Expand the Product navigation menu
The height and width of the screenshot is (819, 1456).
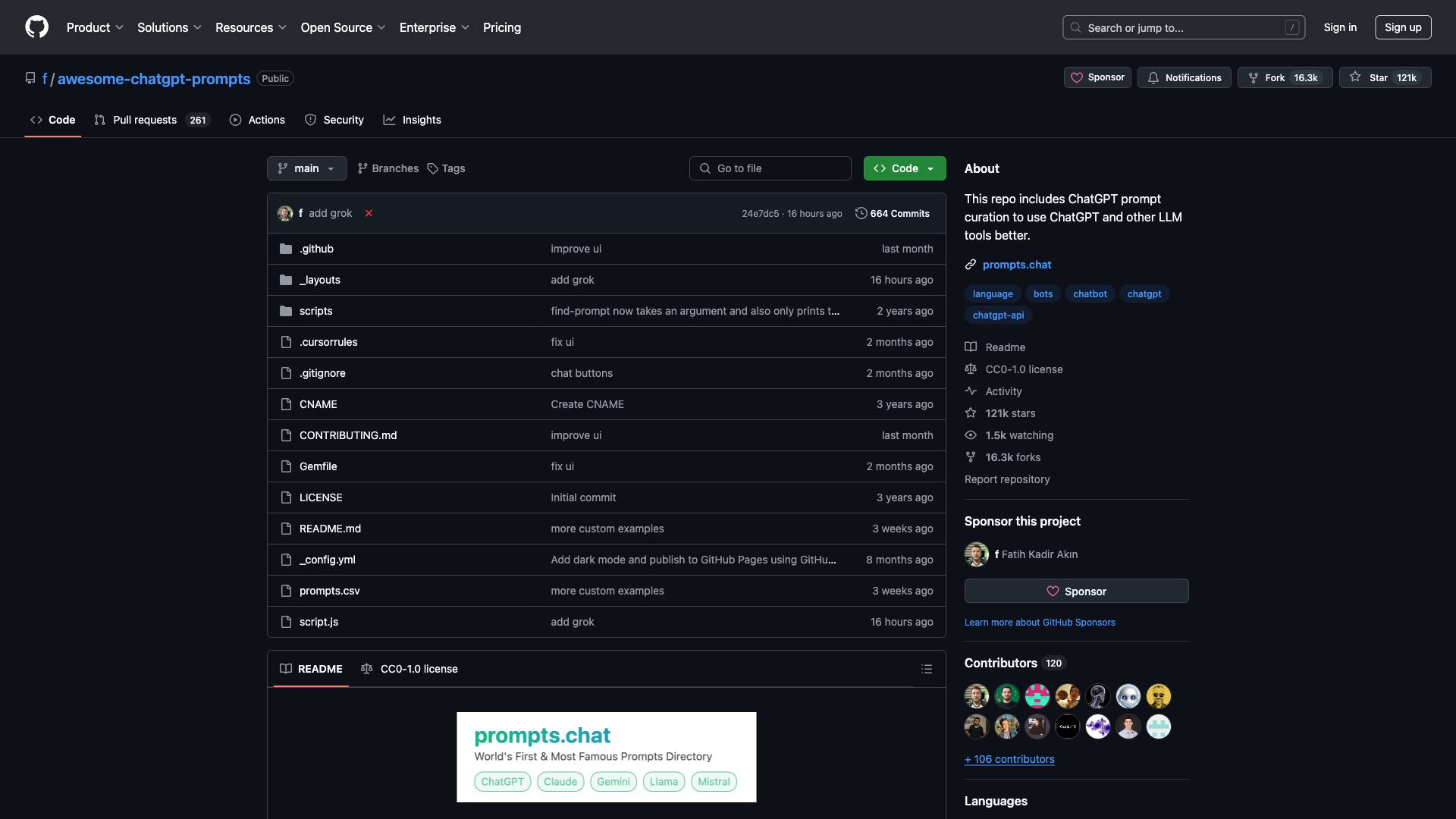click(x=95, y=27)
